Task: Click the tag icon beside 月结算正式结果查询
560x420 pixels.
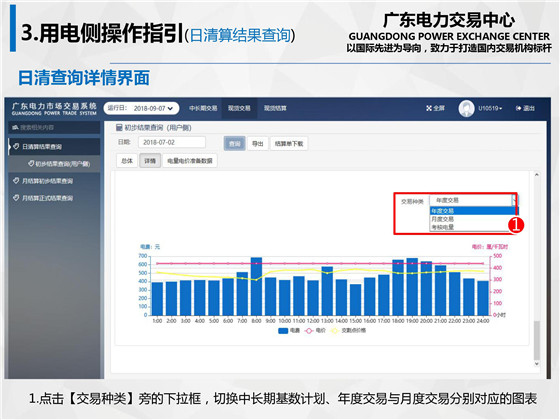Action: (x=16, y=198)
